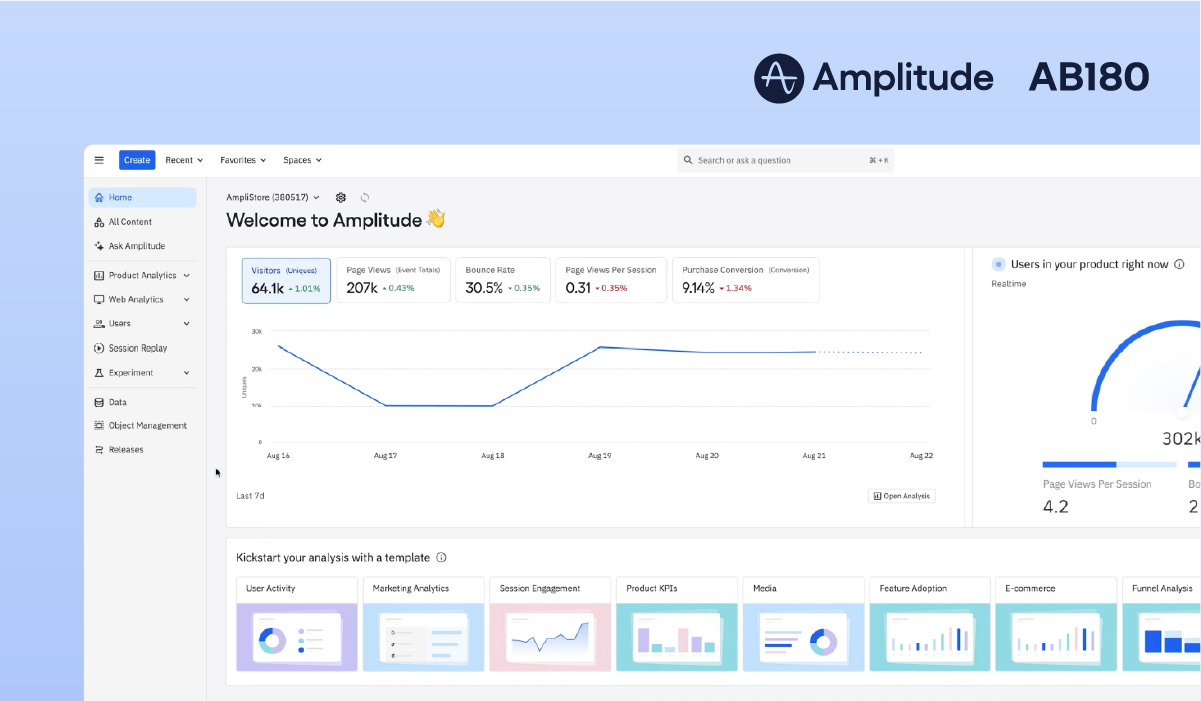This screenshot has width=1201, height=701.
Task: Select the Page Views metric card
Action: [393, 280]
